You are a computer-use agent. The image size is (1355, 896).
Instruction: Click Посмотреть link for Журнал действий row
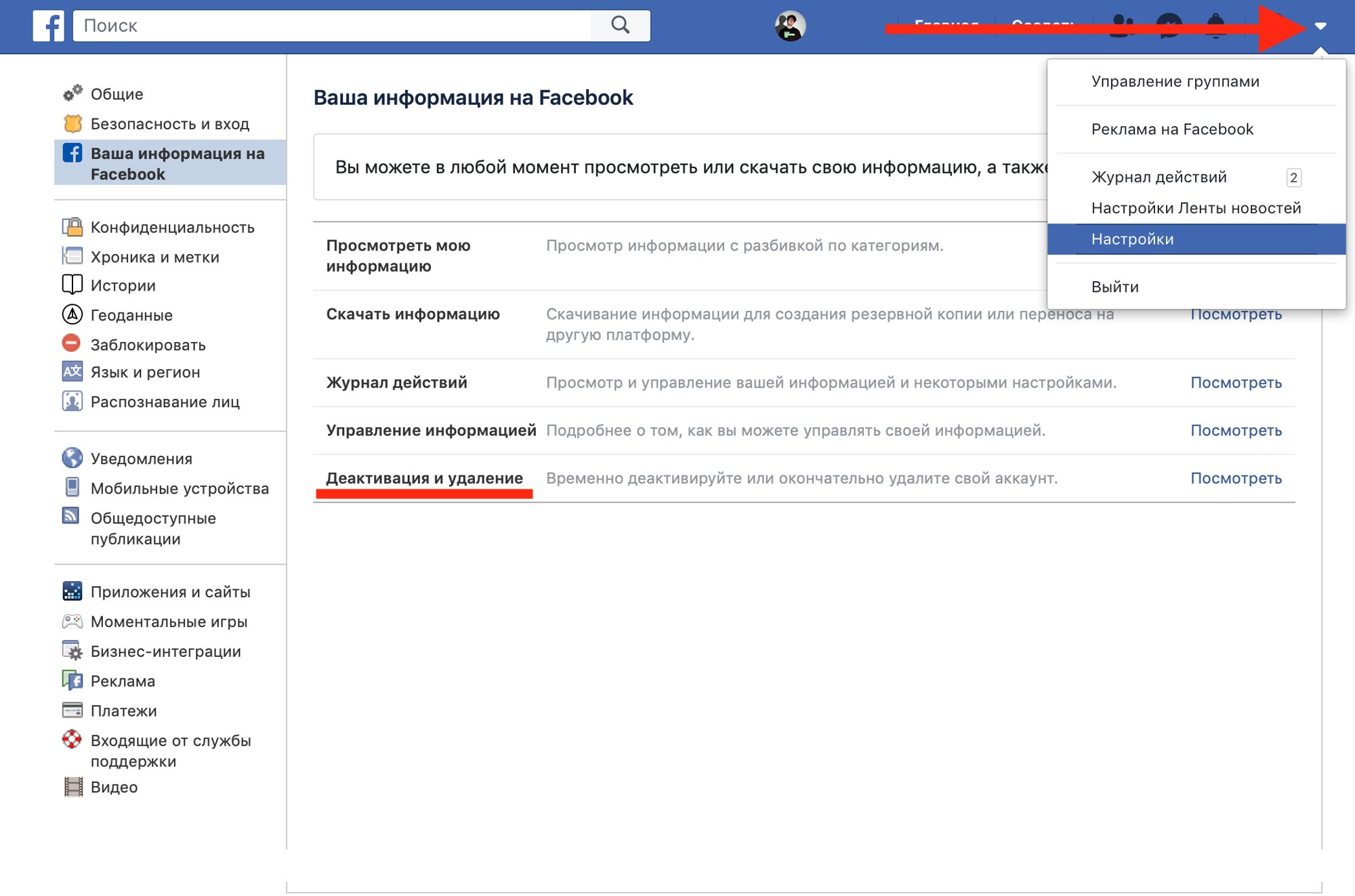(x=1236, y=383)
